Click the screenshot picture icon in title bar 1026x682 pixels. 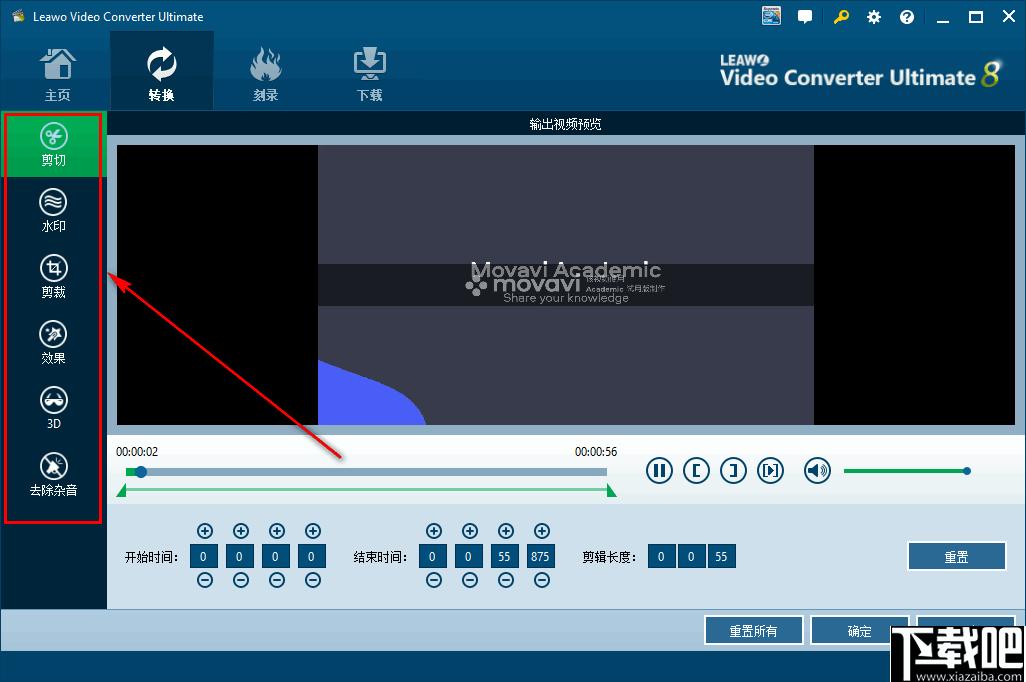coord(771,16)
